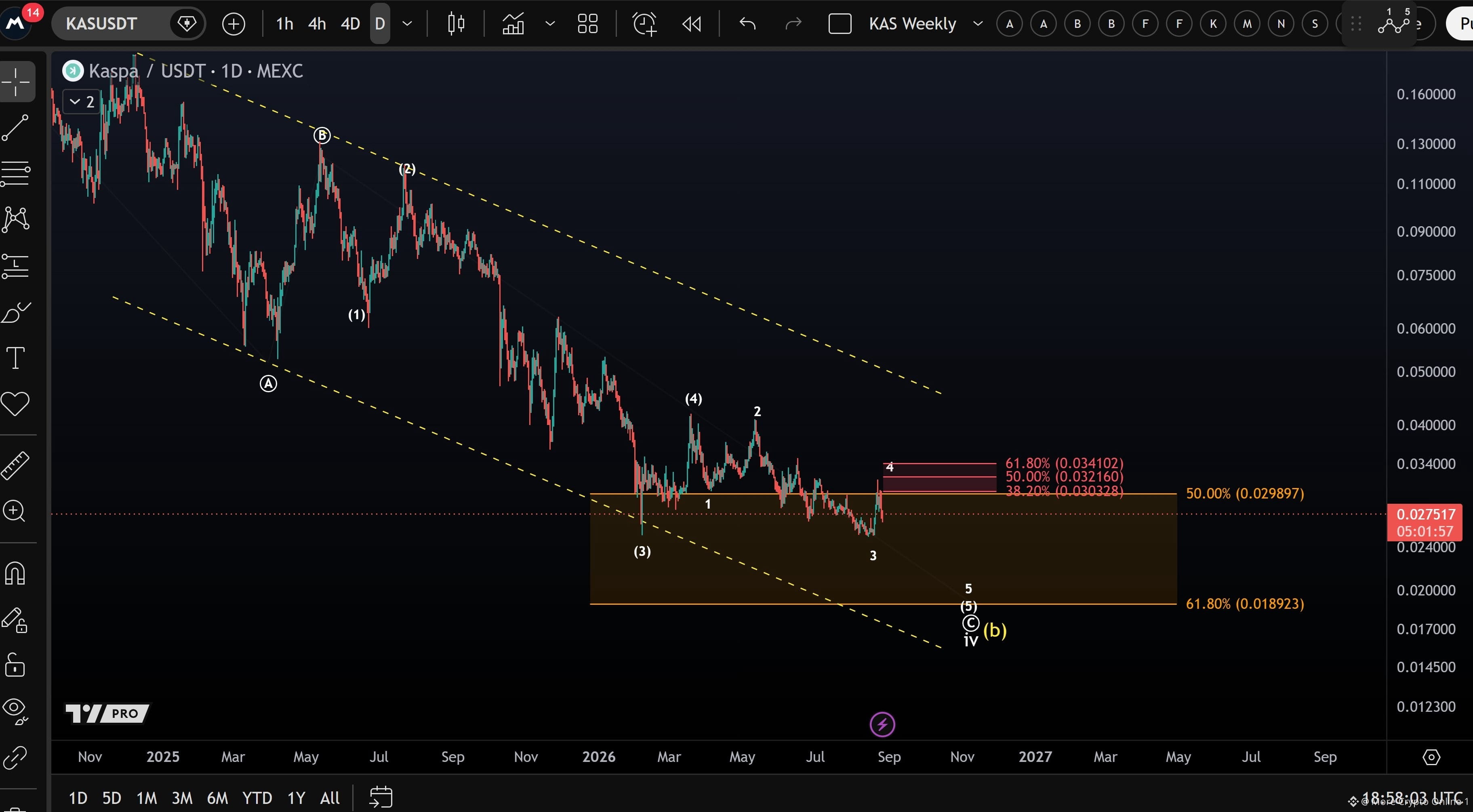Viewport: 1473px width, 812px height.
Task: Show All available chart history
Action: (x=330, y=798)
